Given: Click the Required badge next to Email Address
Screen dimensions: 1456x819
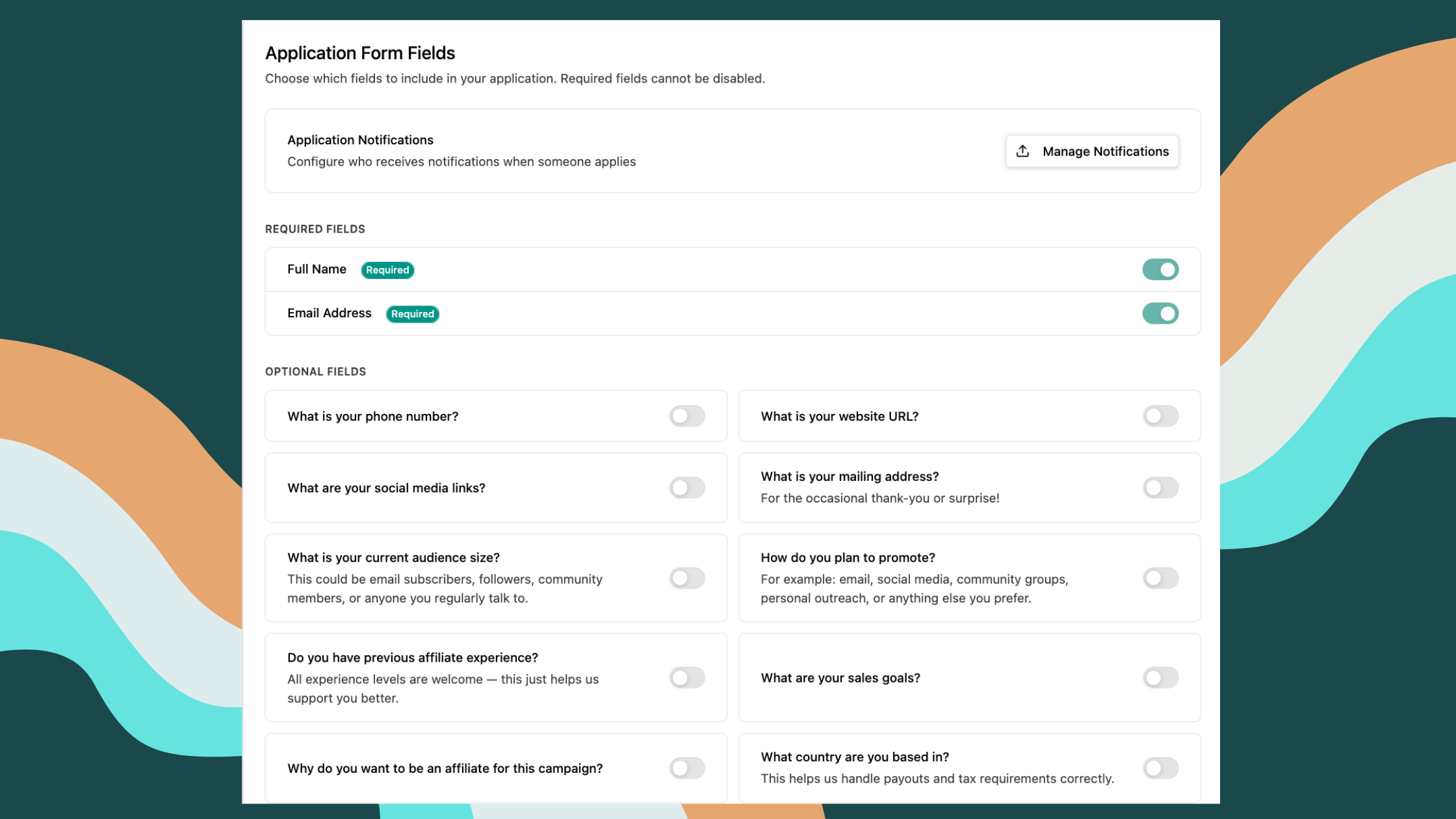Looking at the screenshot, I should coord(412,314).
